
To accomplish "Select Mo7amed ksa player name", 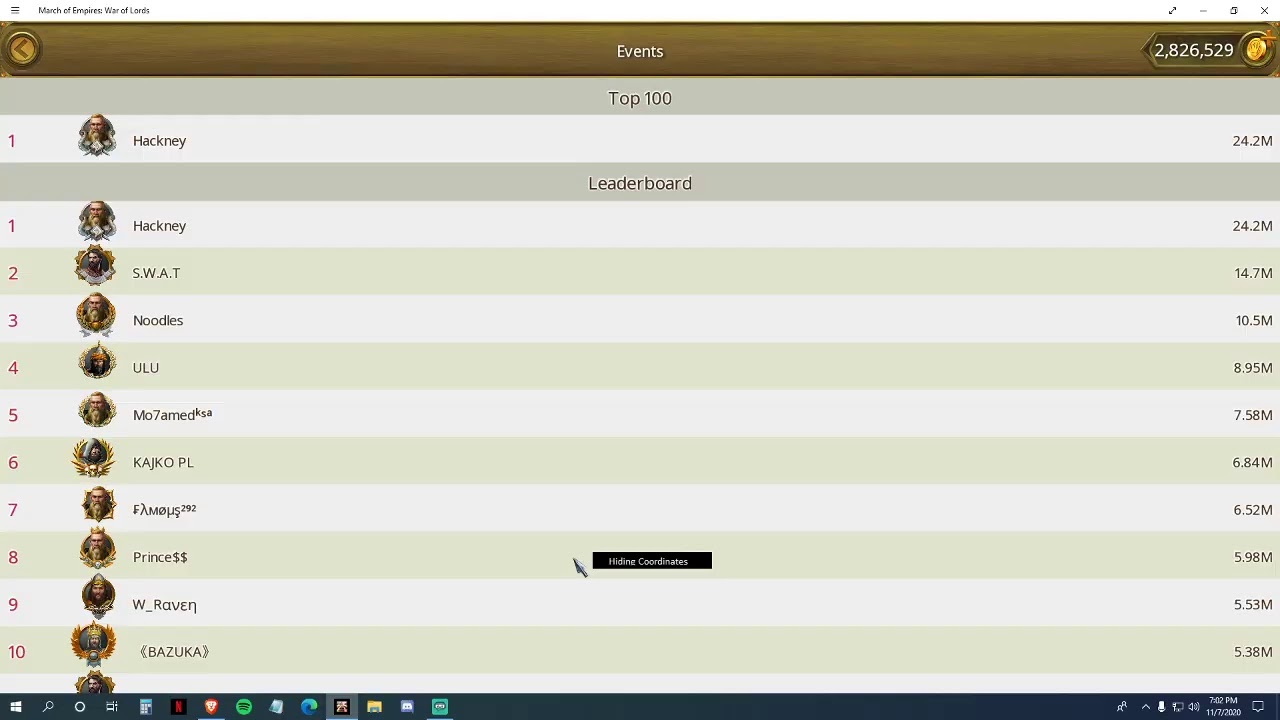I will (x=172, y=414).
